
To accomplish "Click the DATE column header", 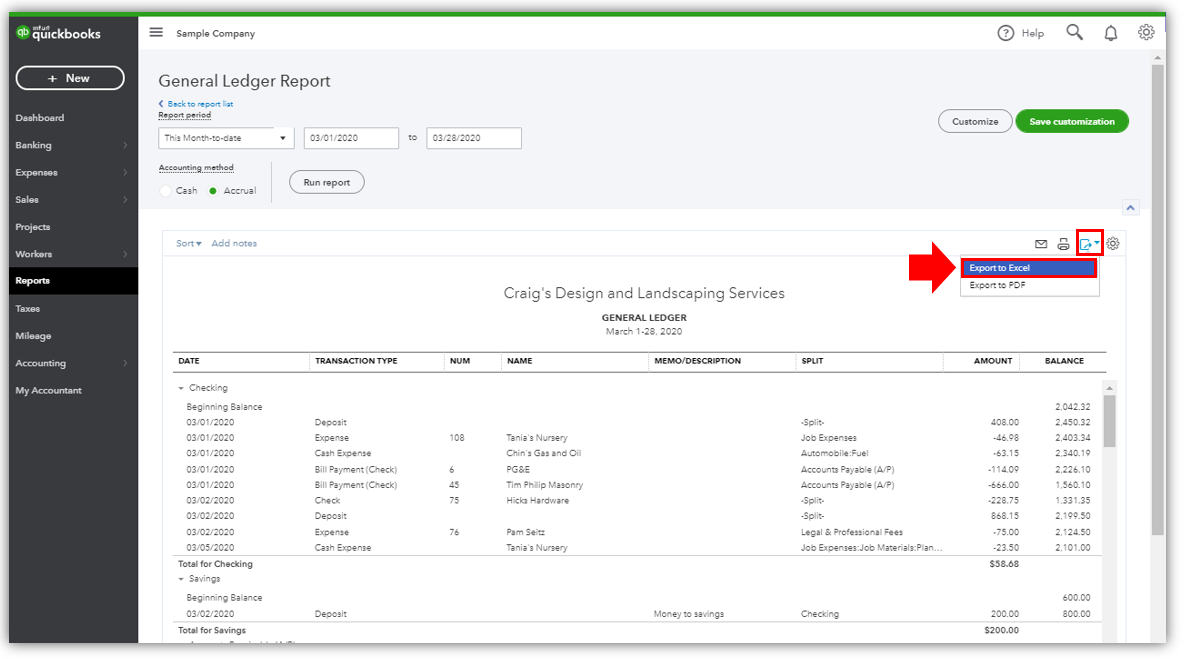I will 189,361.
